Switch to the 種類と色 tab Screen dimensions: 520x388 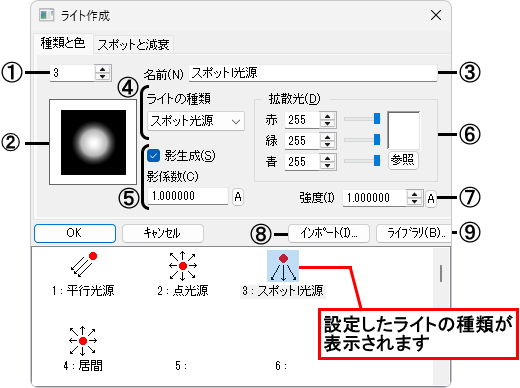(x=63, y=43)
